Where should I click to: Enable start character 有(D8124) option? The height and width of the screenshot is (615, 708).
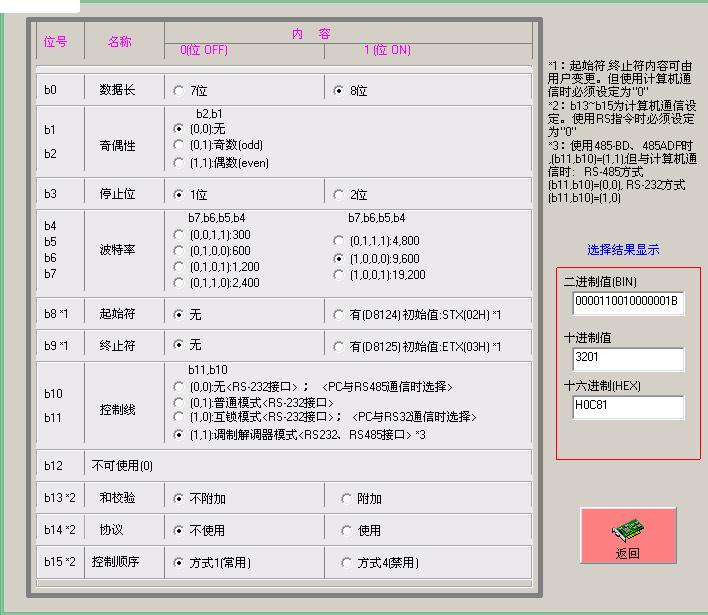tap(339, 315)
